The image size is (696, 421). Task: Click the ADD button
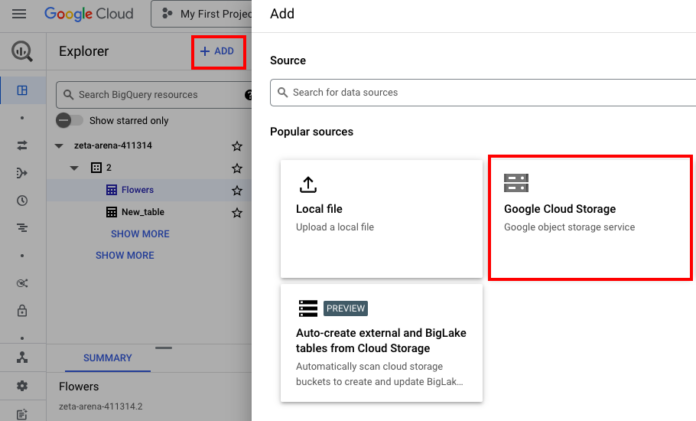coord(218,52)
